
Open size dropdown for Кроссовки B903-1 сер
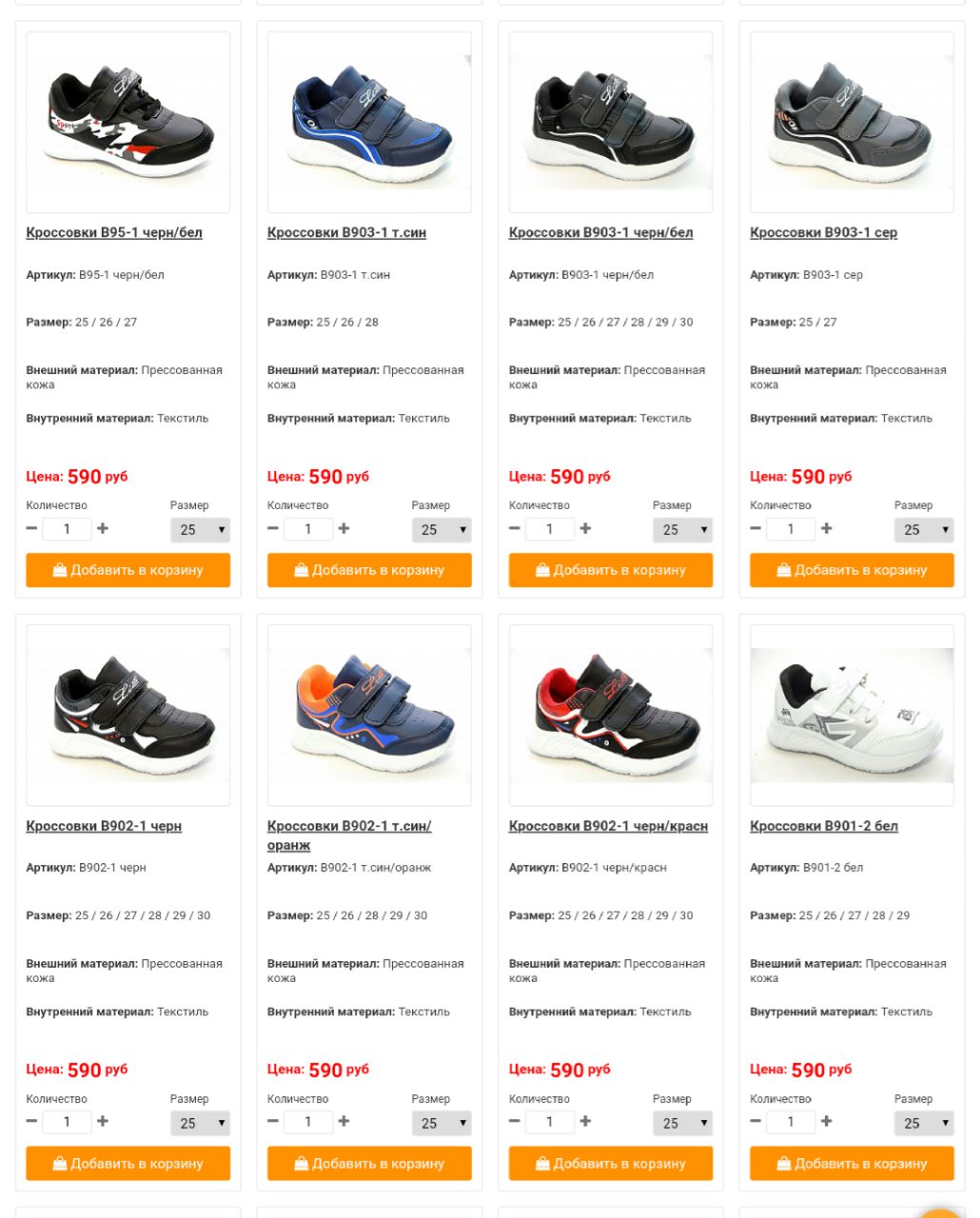pyautogui.click(x=924, y=530)
